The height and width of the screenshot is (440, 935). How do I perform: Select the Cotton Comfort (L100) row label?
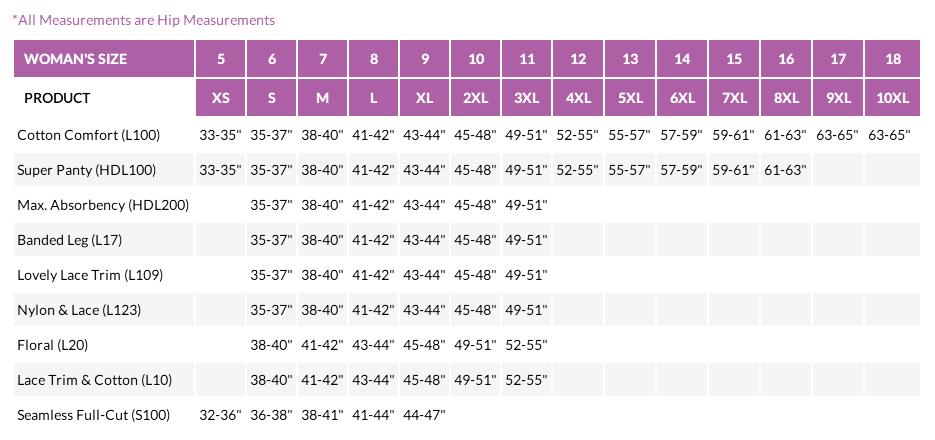(x=88, y=135)
